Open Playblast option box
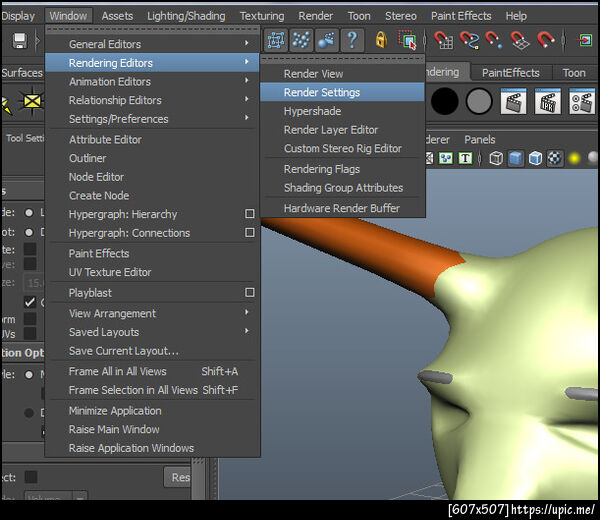Image resolution: width=600 pixels, height=520 pixels. point(249,292)
